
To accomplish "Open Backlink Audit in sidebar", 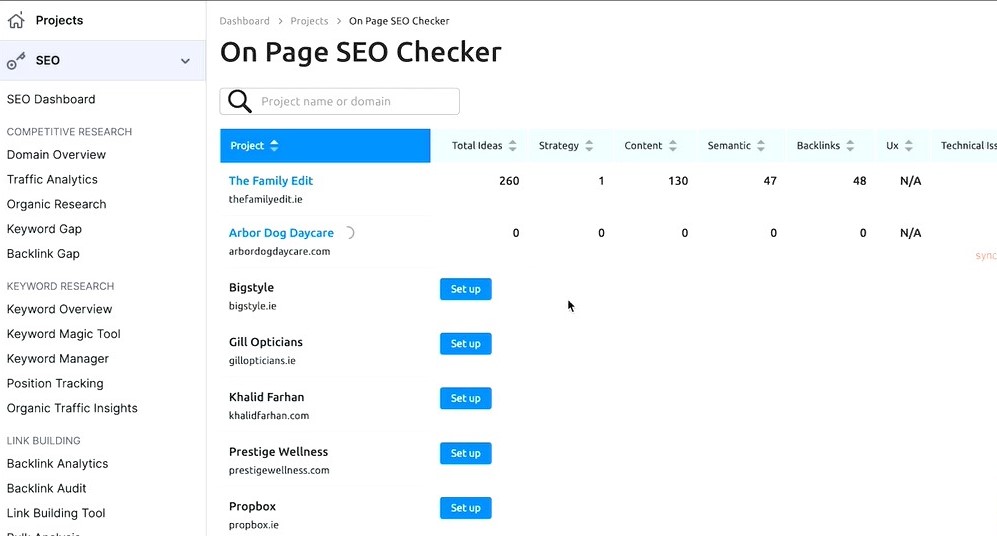I will (x=47, y=488).
